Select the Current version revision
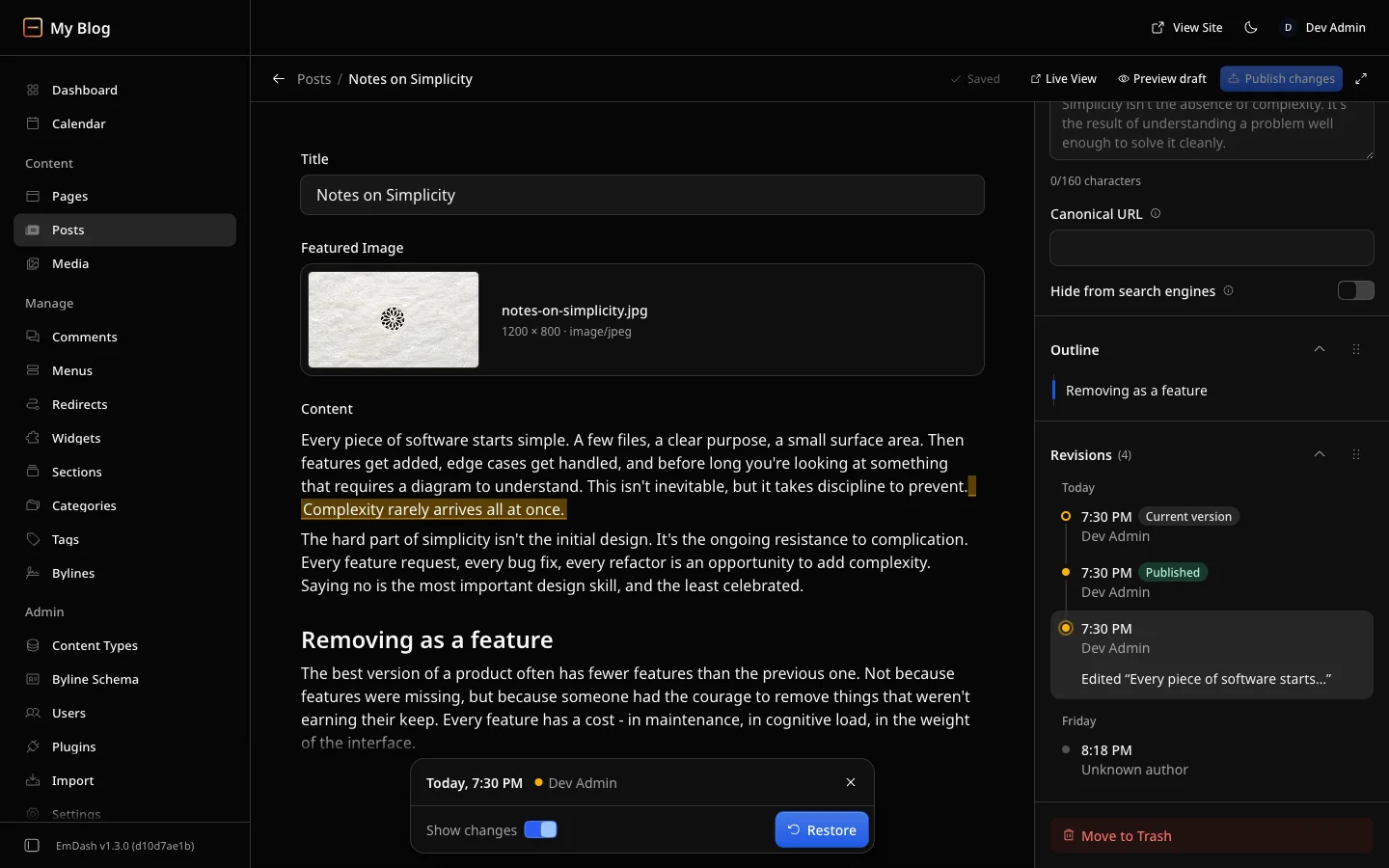1389x868 pixels. [1212, 527]
